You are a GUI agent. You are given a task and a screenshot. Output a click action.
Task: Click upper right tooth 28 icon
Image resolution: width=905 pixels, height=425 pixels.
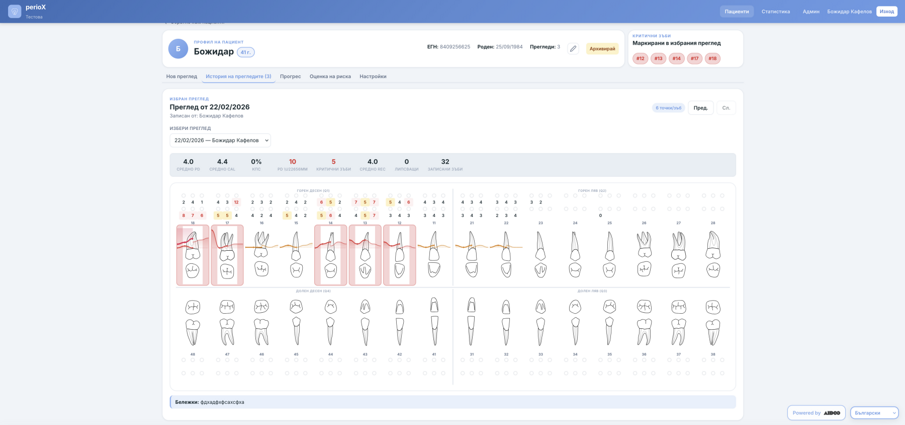coord(713,255)
